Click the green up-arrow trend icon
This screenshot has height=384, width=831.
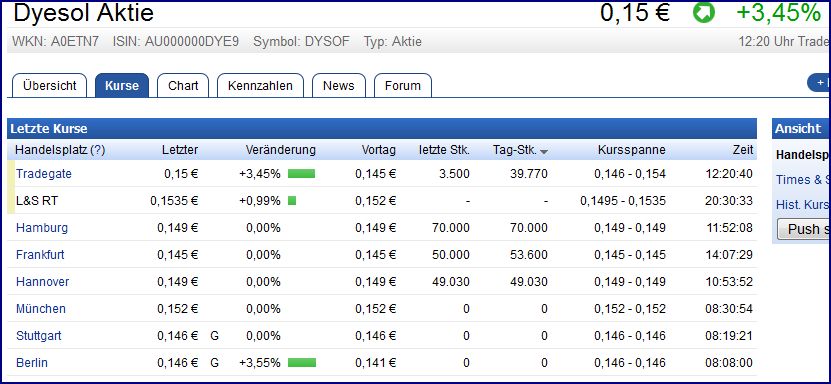tap(704, 13)
